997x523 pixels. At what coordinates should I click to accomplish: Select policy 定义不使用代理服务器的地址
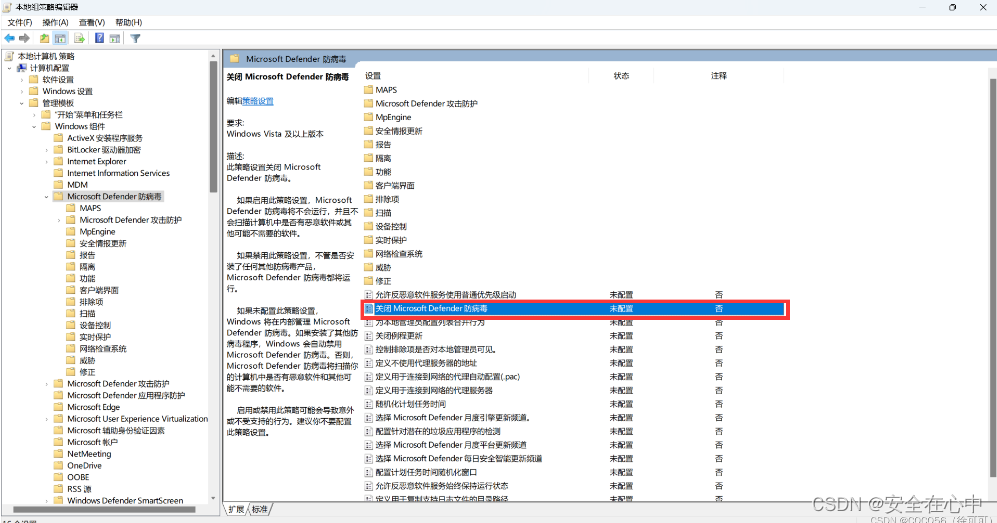(x=425, y=363)
